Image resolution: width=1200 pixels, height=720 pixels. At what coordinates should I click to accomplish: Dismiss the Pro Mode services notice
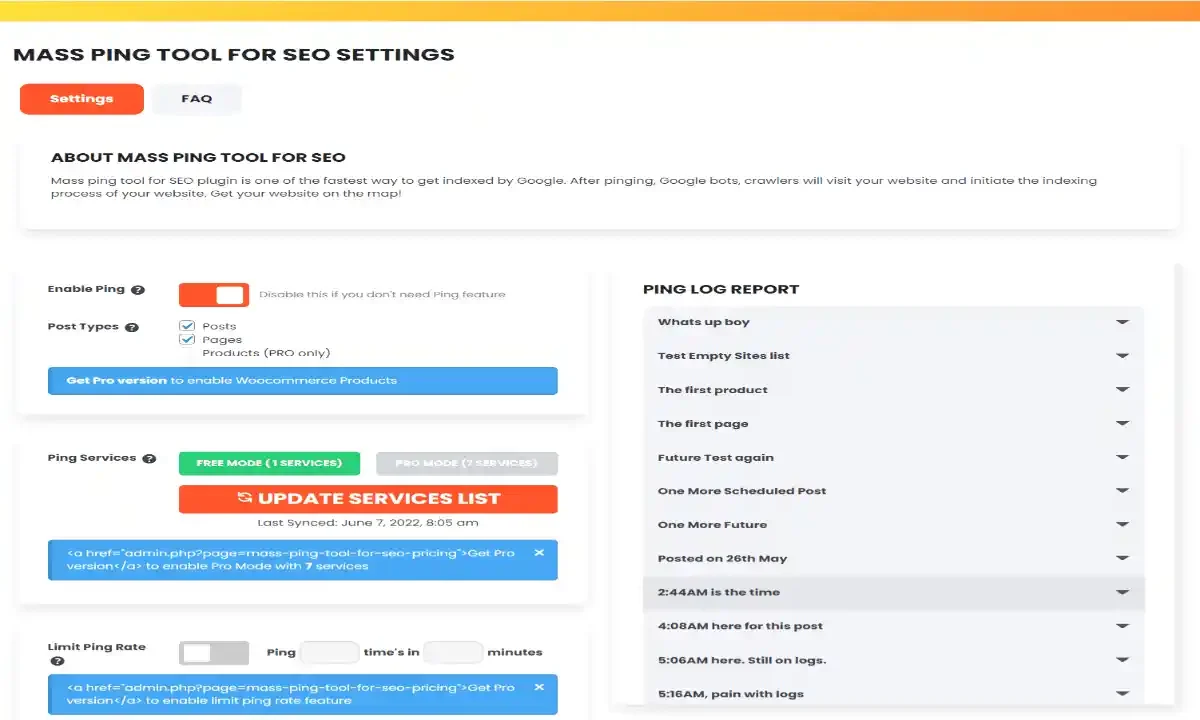tap(539, 552)
